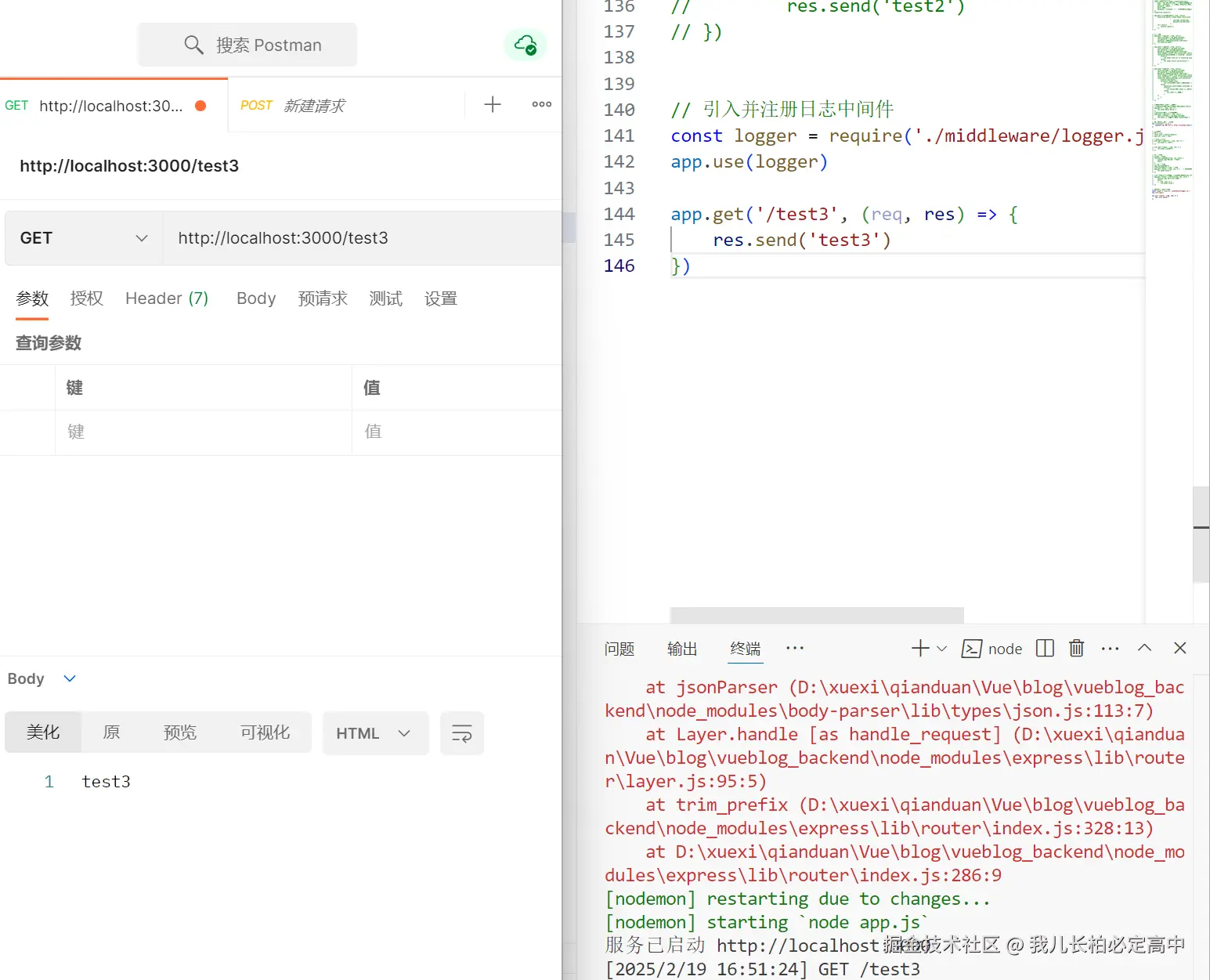Click the editor horizontal scrollbar
Viewport: 1210px width, 980px height.
tap(817, 615)
